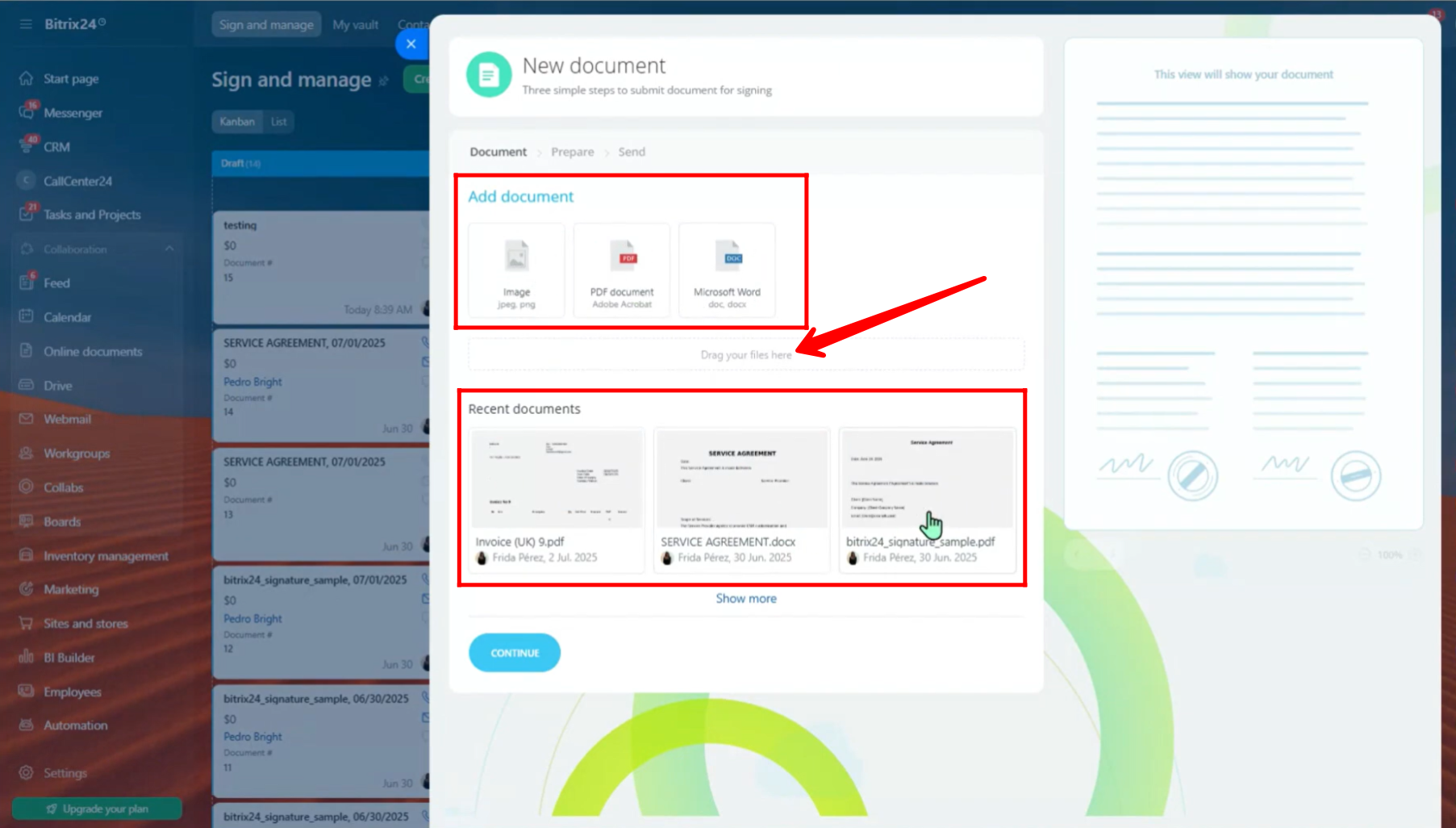
Task: Go to Prepare step in breadcrumb
Action: [572, 152]
